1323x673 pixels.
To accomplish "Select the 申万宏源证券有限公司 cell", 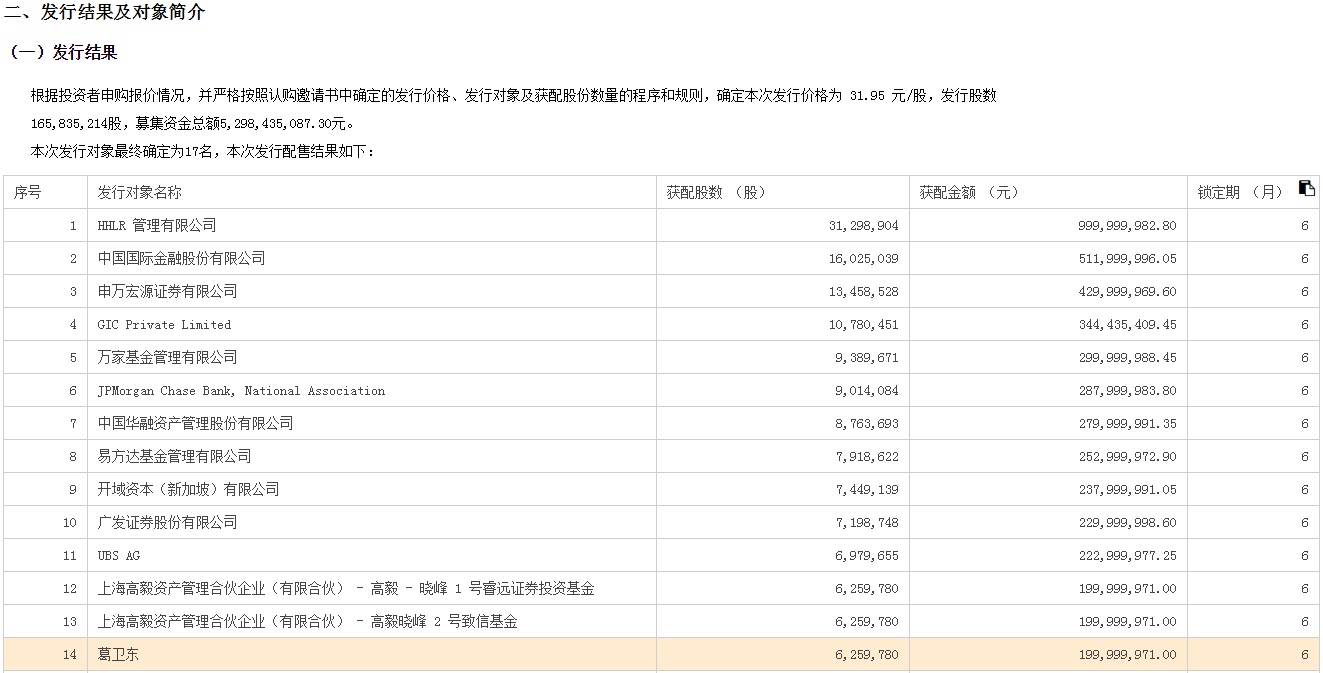I will point(372,292).
